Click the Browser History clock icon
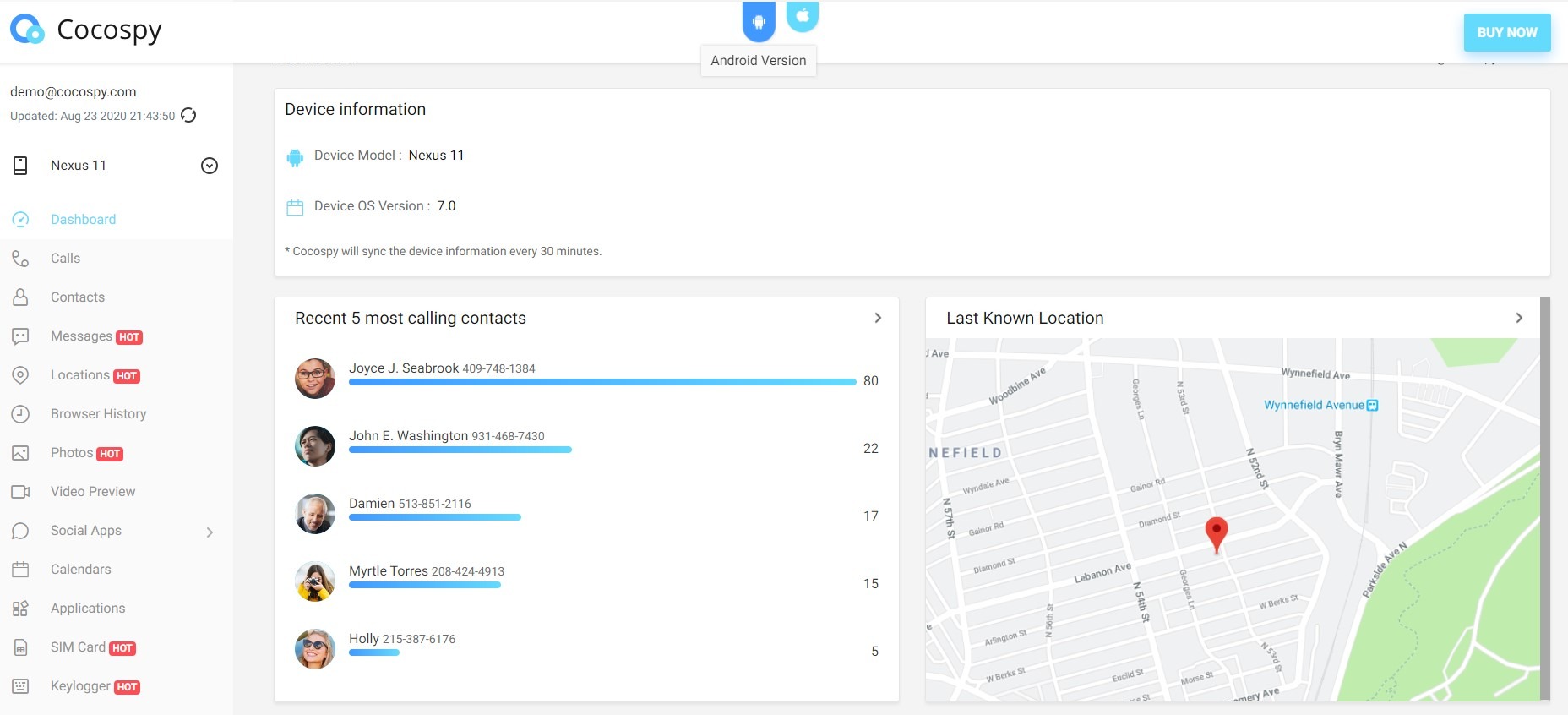The width and height of the screenshot is (1568, 715). tap(20, 414)
